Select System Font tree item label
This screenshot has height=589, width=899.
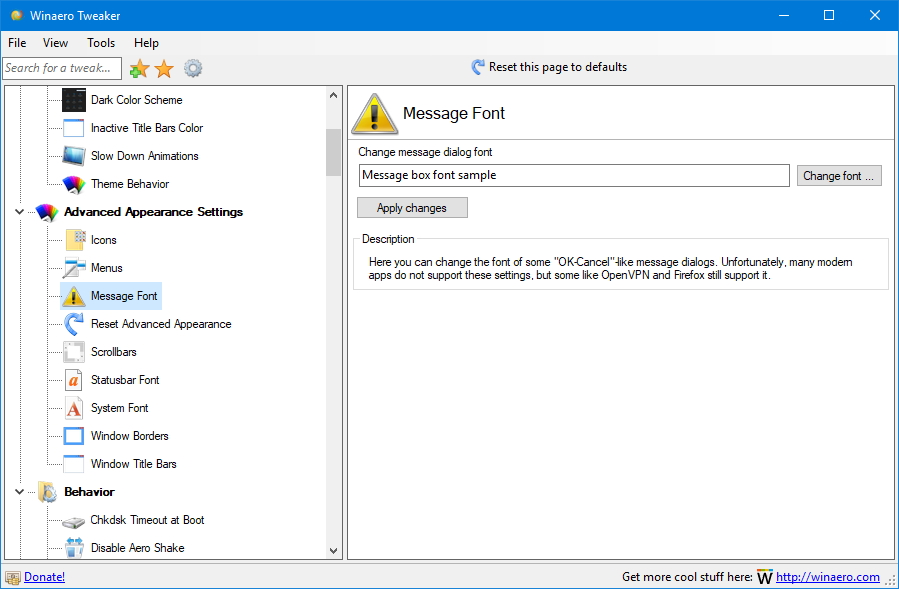click(119, 408)
